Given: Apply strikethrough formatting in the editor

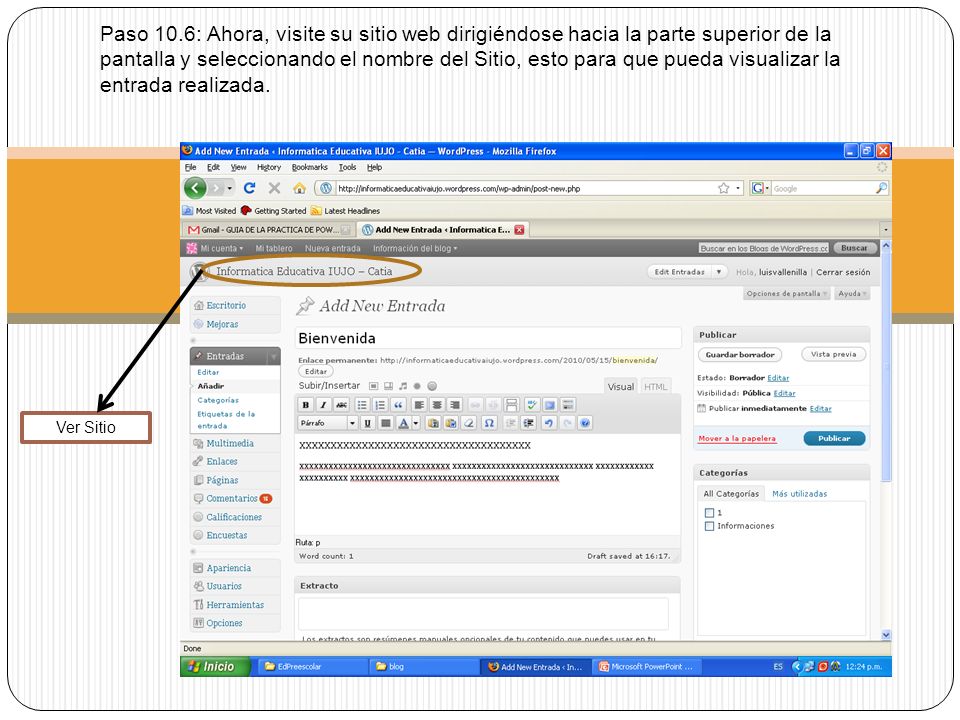Looking at the screenshot, I should click(x=341, y=405).
